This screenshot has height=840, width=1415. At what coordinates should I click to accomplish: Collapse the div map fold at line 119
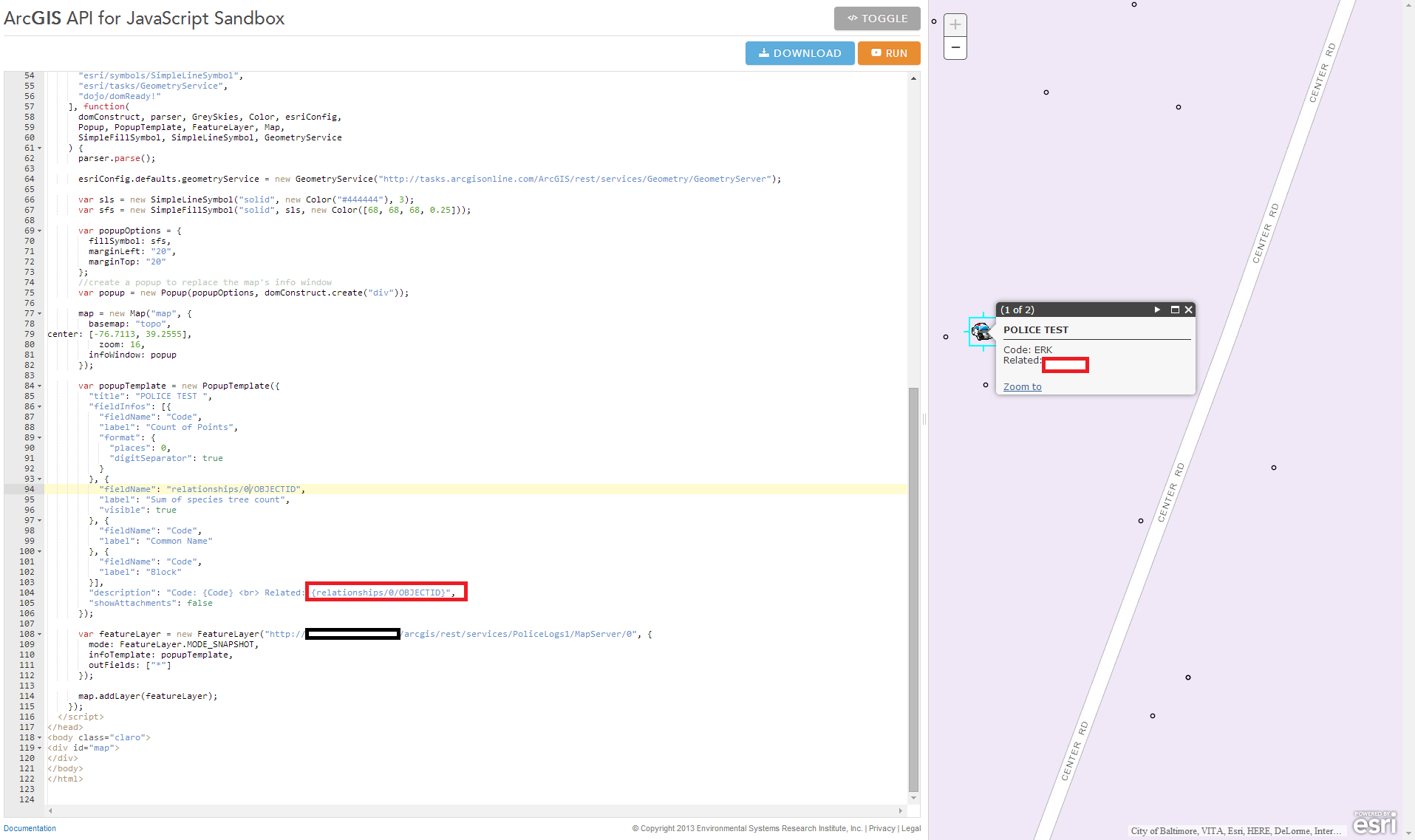40,748
